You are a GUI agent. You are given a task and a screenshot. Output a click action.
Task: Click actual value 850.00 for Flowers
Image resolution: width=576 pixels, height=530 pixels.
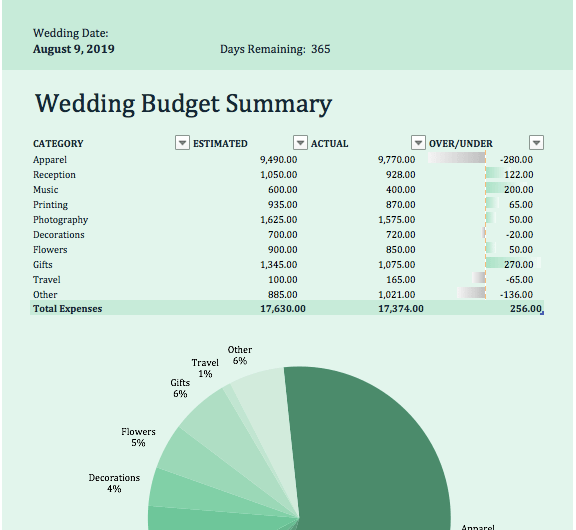[x=401, y=250]
